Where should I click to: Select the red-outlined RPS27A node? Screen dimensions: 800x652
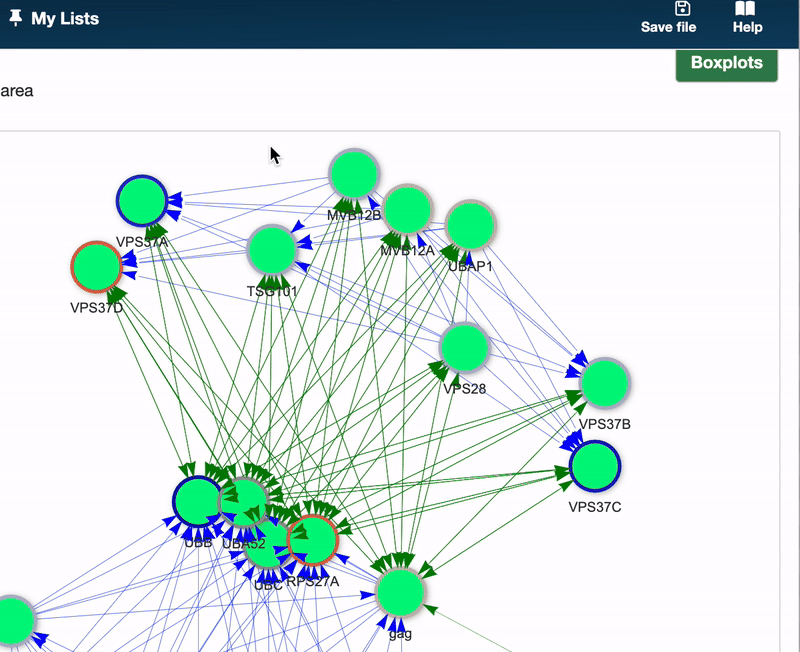(x=313, y=540)
